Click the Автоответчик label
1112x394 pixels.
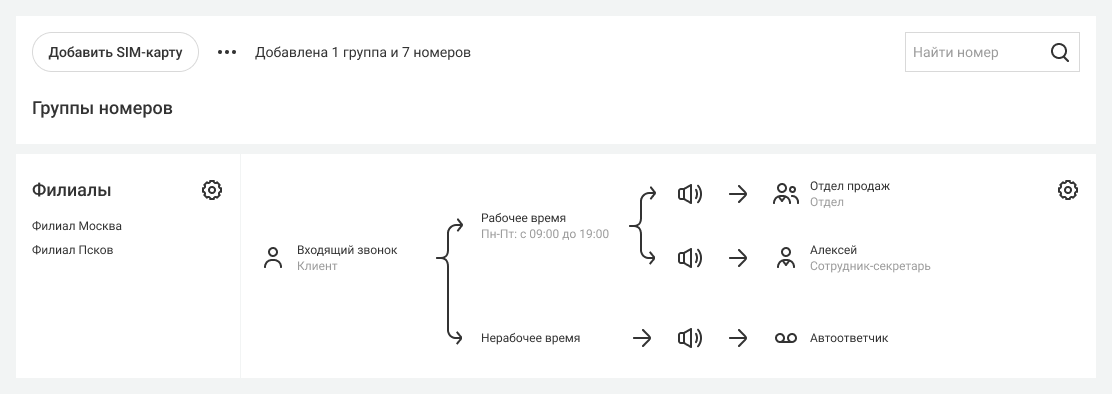pos(849,338)
